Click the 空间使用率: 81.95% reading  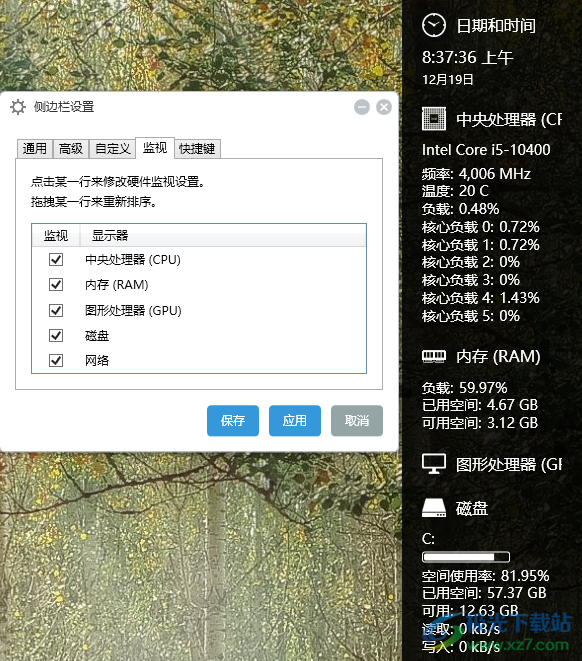pos(485,575)
